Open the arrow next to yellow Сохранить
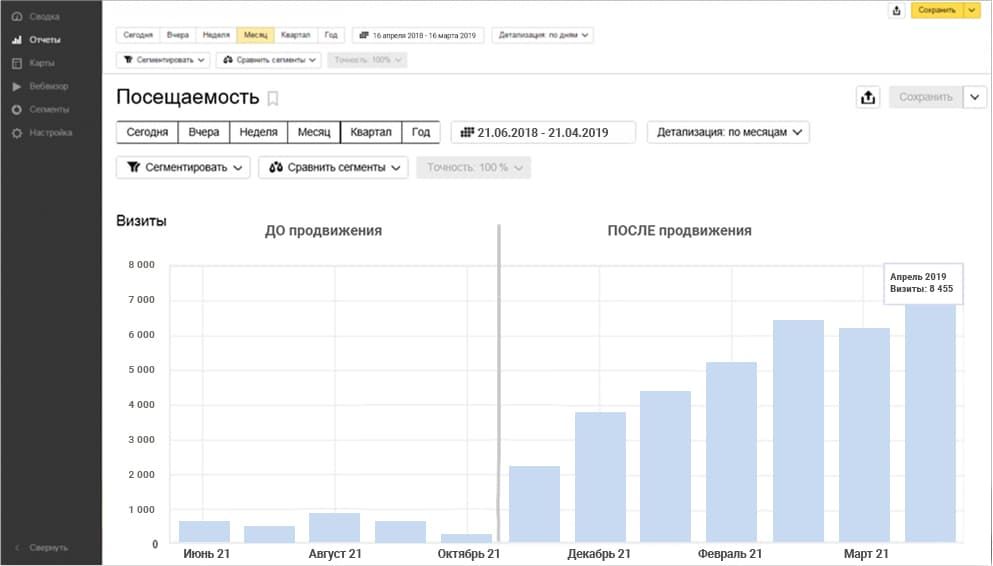 point(971,10)
